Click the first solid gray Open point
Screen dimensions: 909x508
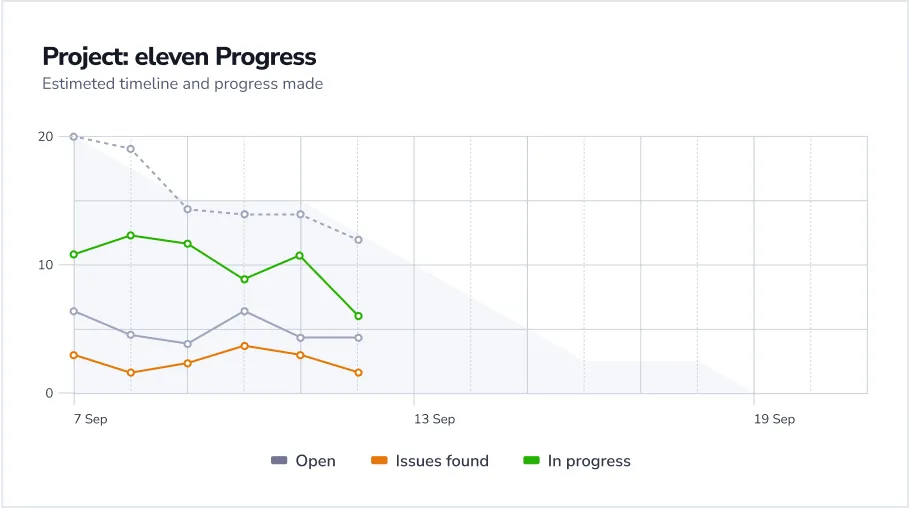[74, 311]
